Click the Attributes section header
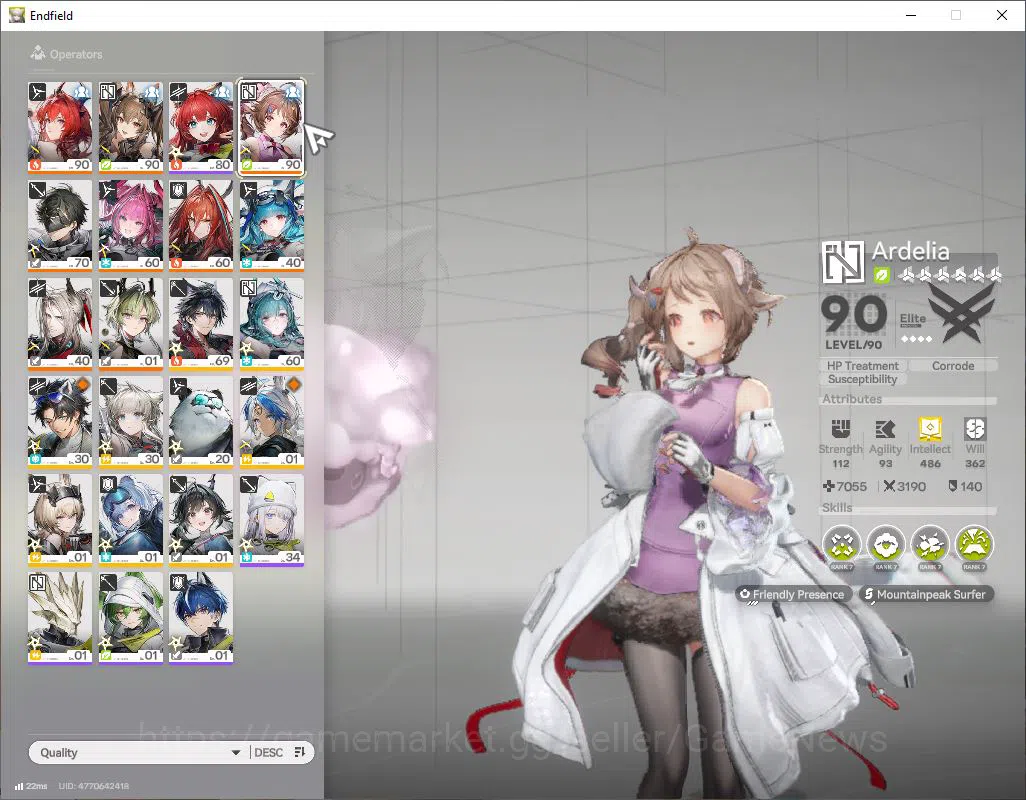 pos(852,399)
